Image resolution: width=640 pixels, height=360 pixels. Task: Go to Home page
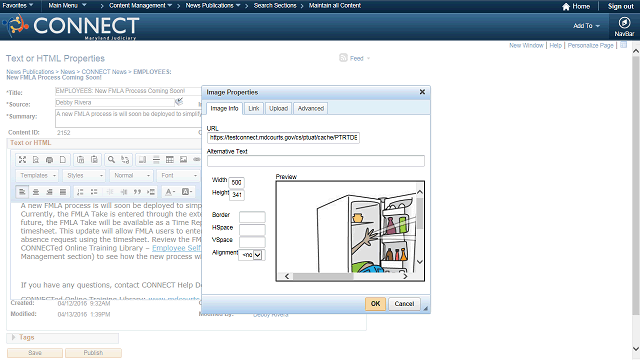point(576,6)
